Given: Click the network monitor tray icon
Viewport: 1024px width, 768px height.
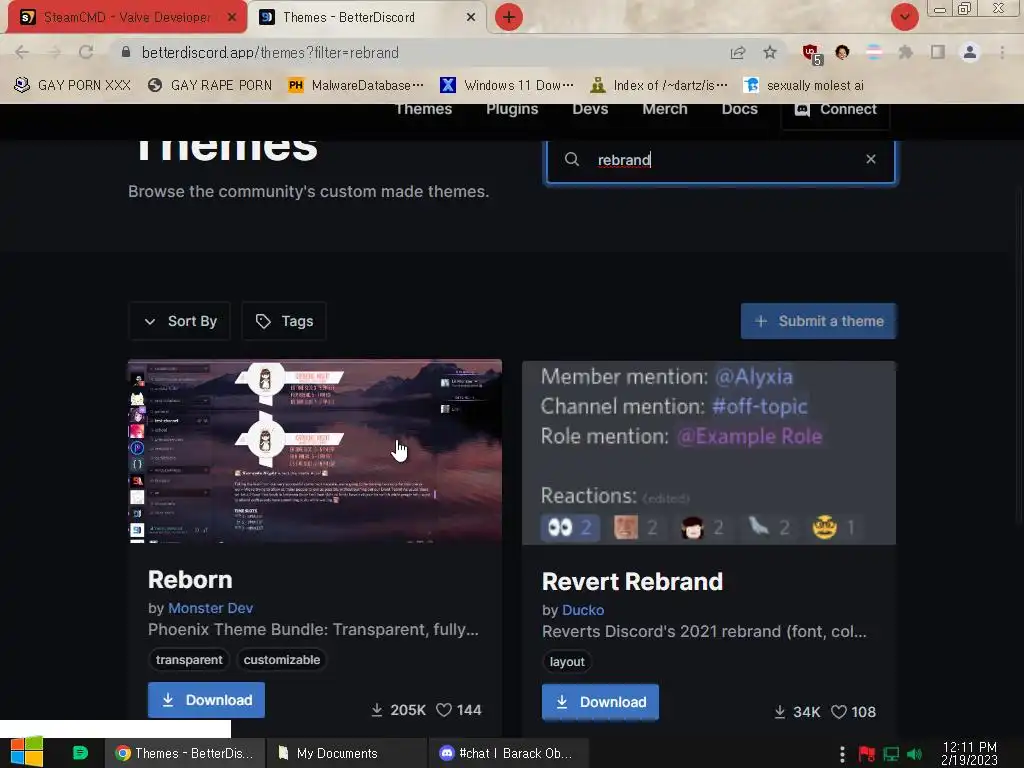Looking at the screenshot, I should pos(891,754).
